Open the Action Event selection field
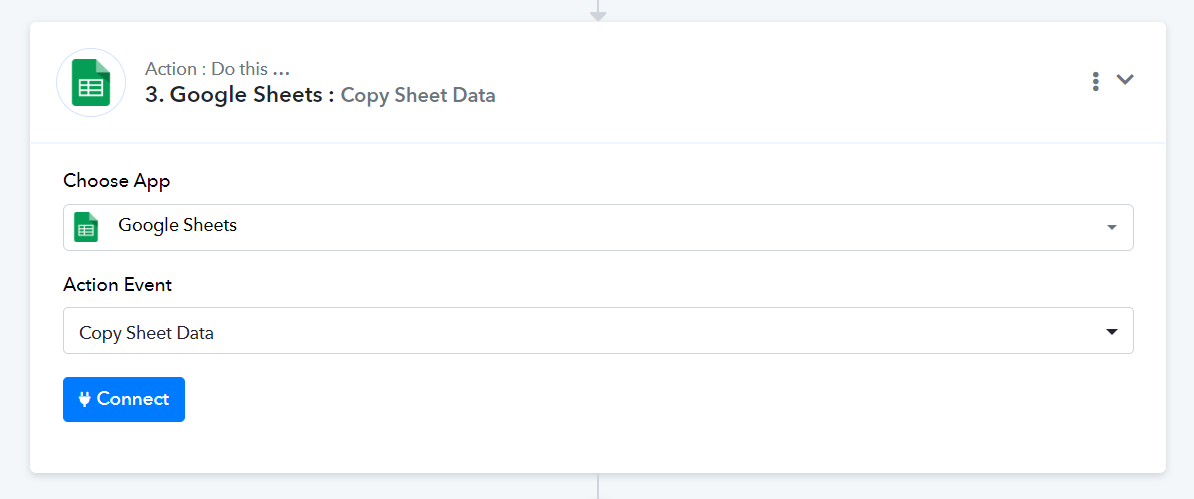1194x499 pixels. point(598,331)
